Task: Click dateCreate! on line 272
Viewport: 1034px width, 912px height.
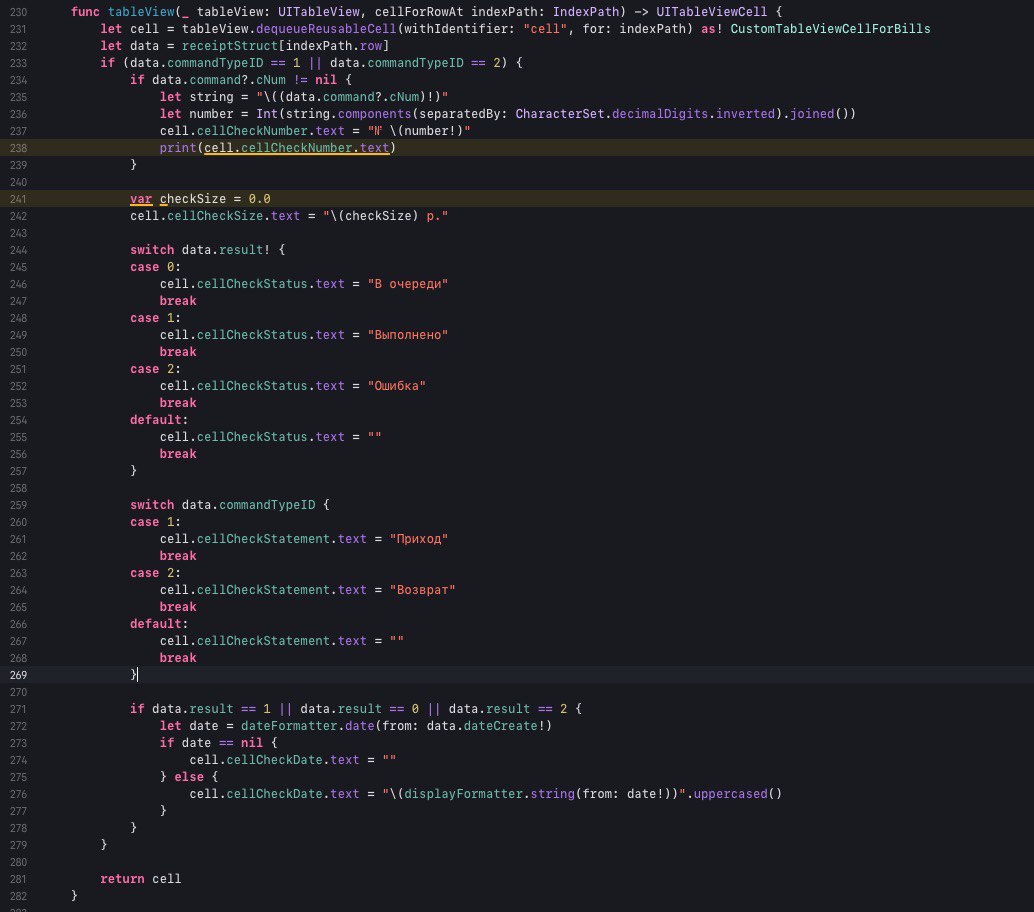Action: [x=504, y=726]
